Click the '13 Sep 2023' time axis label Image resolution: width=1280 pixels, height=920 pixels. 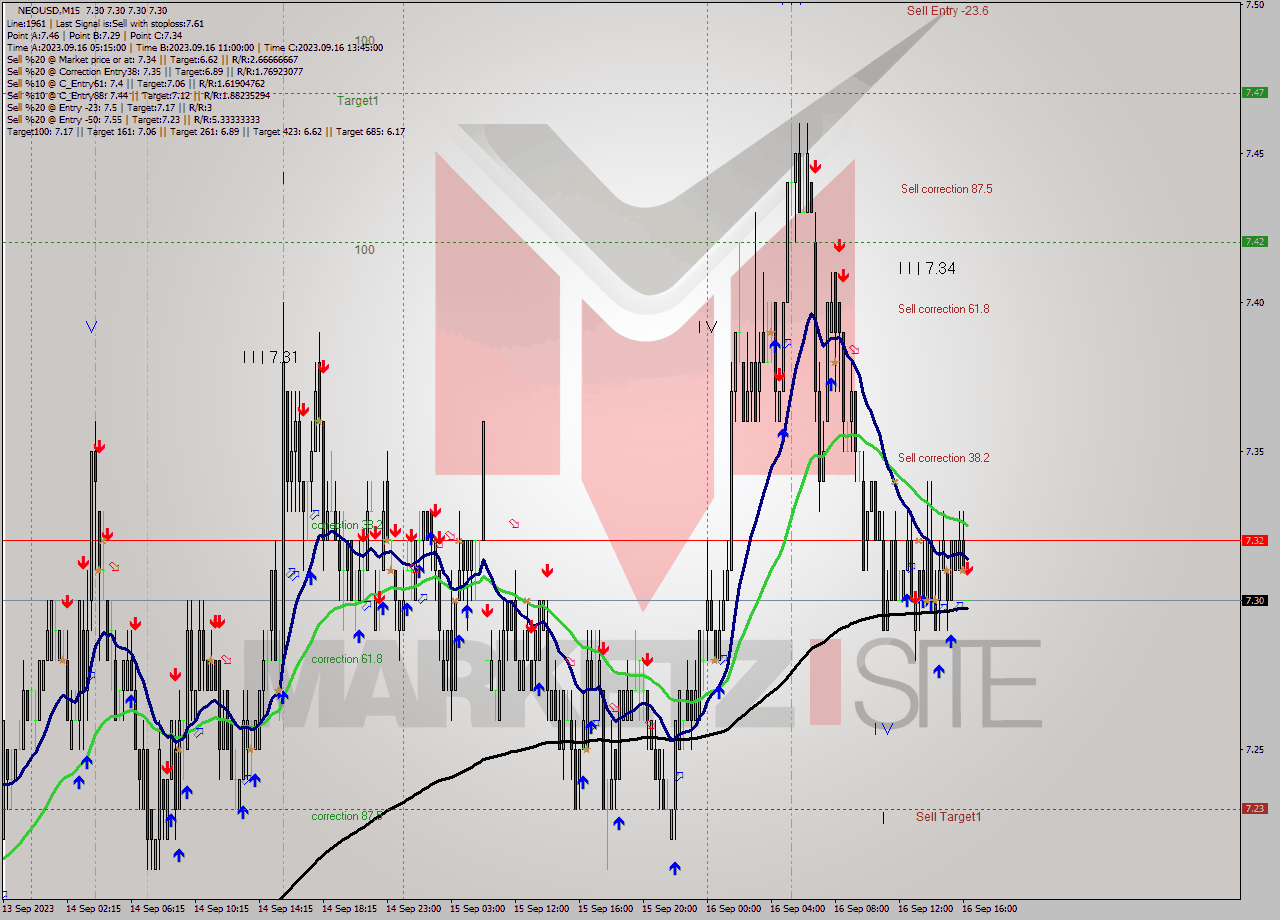(30, 909)
